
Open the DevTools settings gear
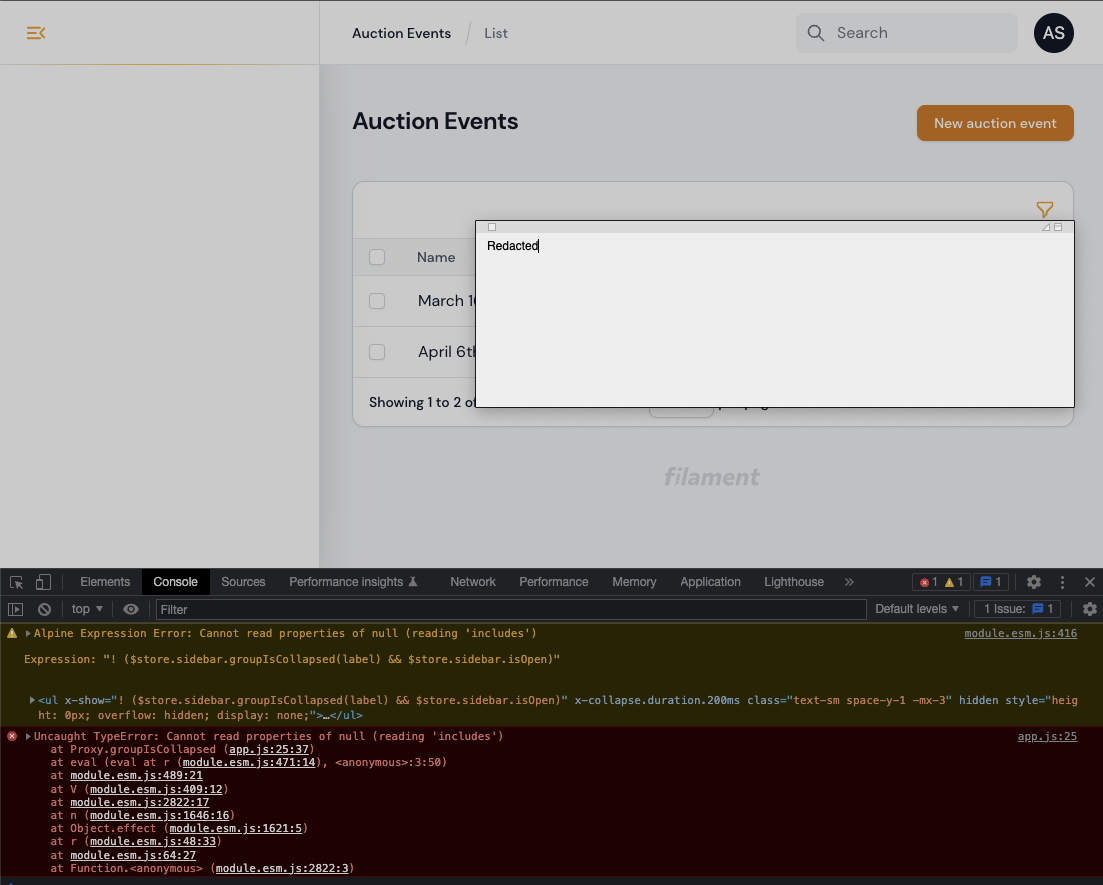pyautogui.click(x=1033, y=582)
